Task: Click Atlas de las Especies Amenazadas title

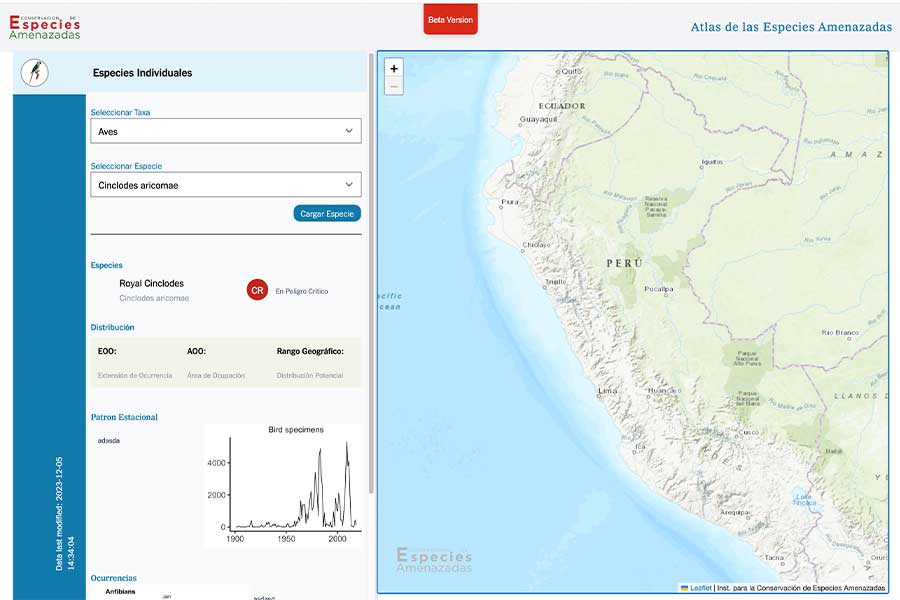Action: (791, 27)
